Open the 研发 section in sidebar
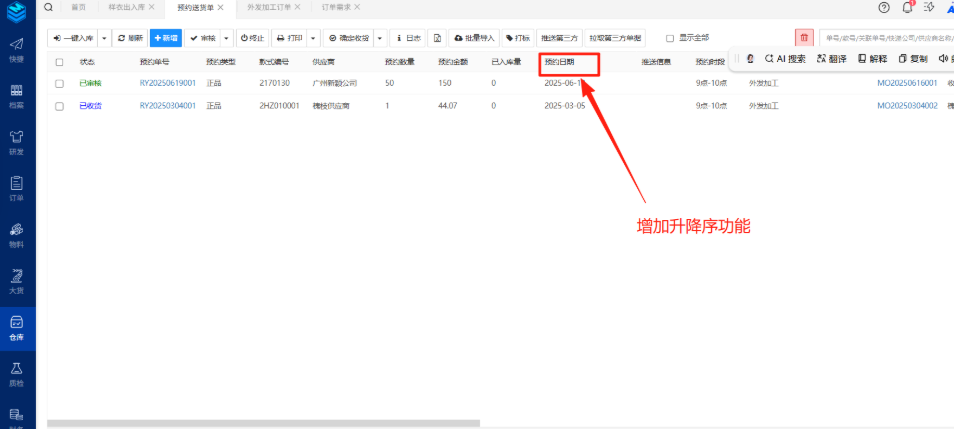Image resolution: width=954 pixels, height=429 pixels. coord(17,141)
